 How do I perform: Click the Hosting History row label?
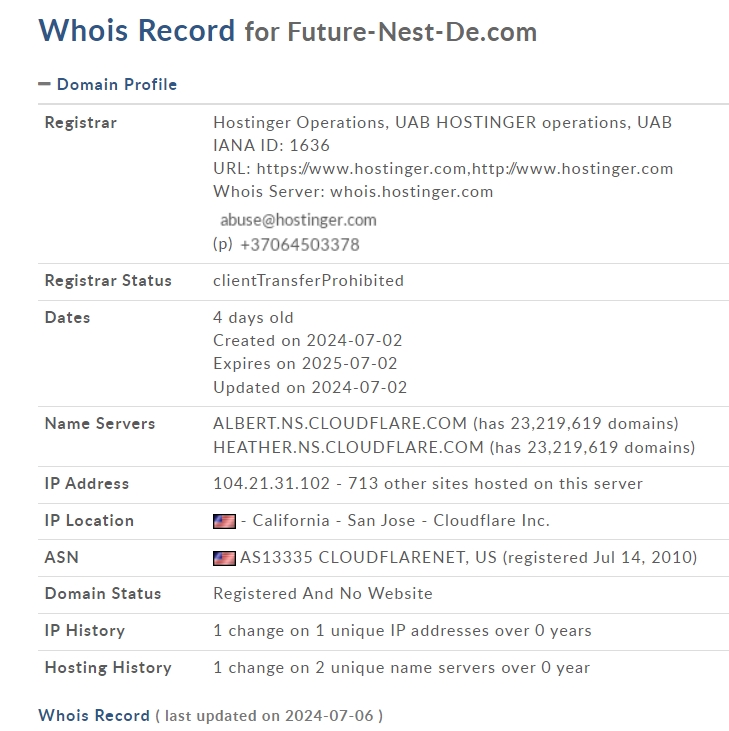108,668
